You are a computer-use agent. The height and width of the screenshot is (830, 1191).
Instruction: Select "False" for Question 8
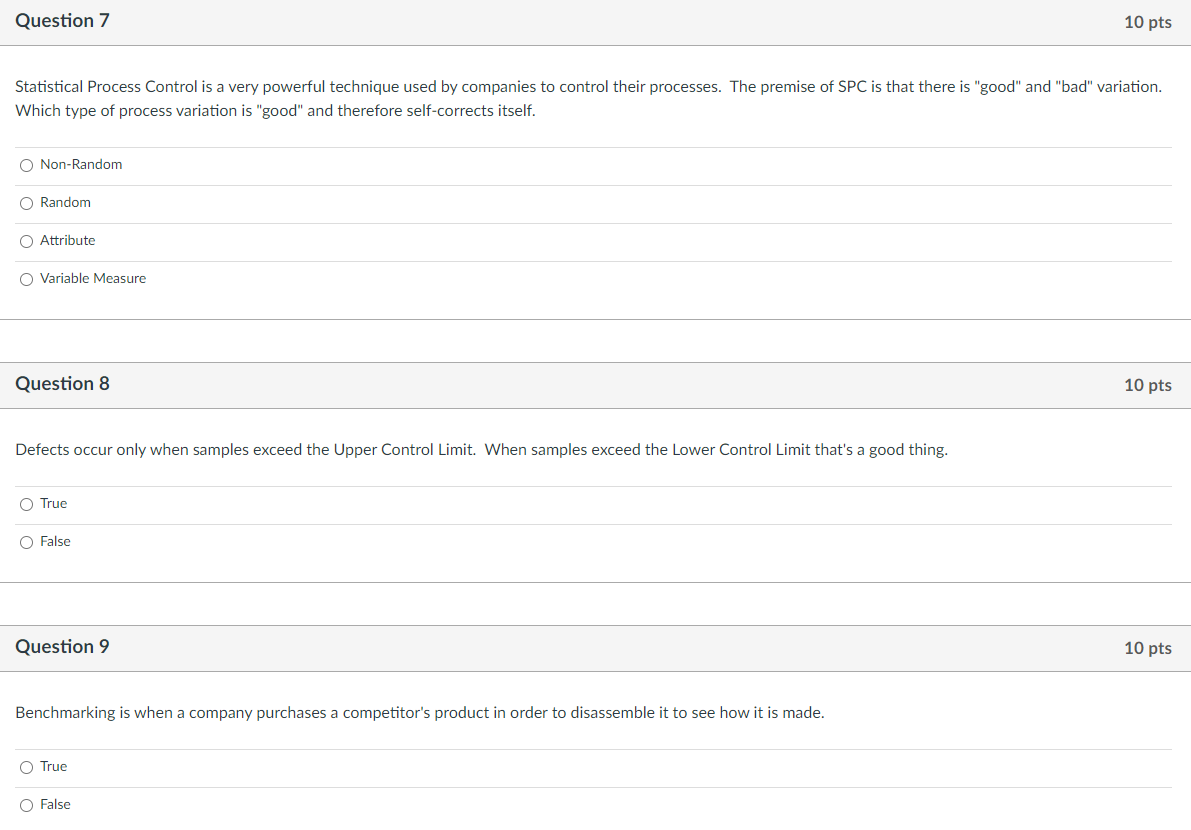26,542
